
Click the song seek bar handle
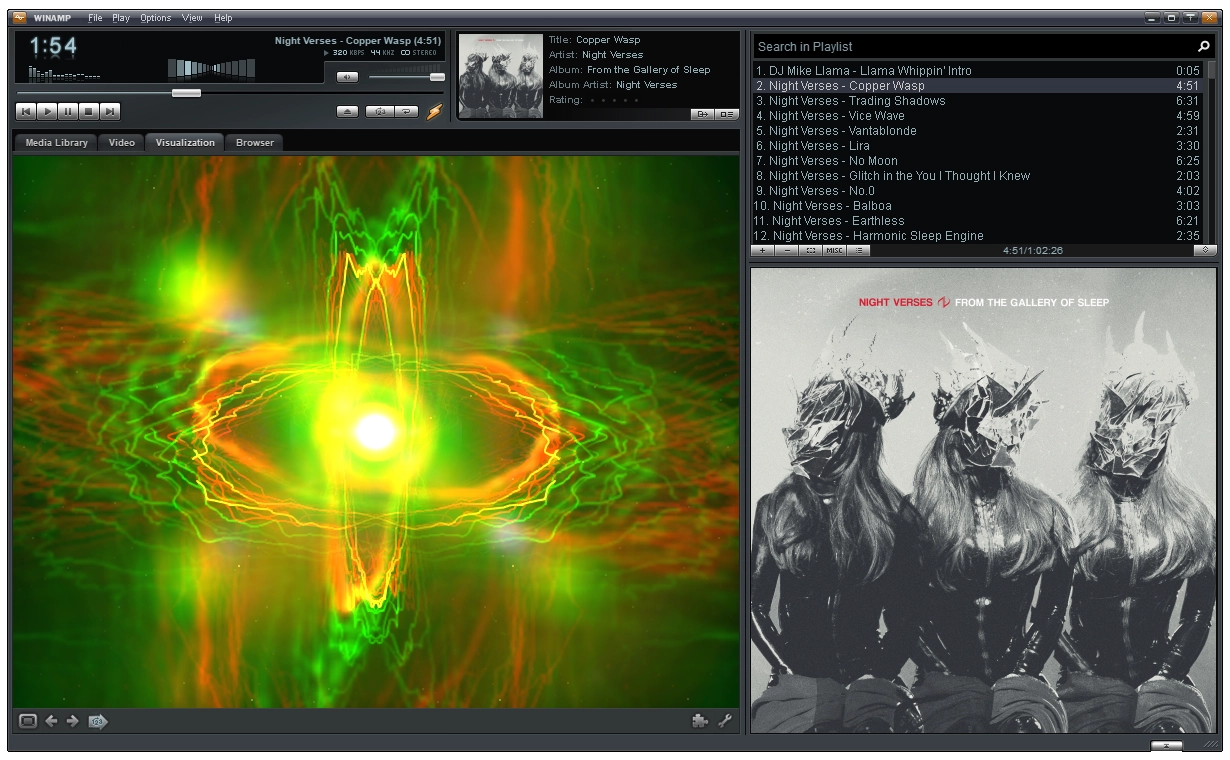pos(186,93)
